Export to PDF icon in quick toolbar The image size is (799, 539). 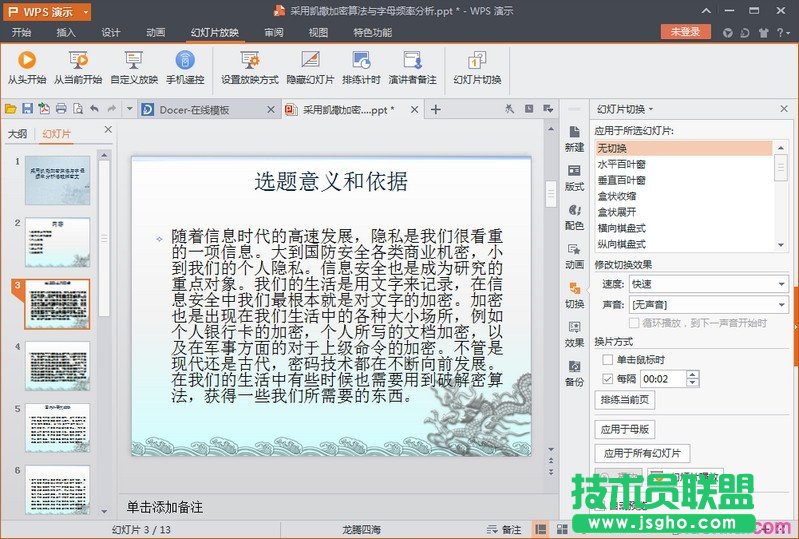click(44, 109)
